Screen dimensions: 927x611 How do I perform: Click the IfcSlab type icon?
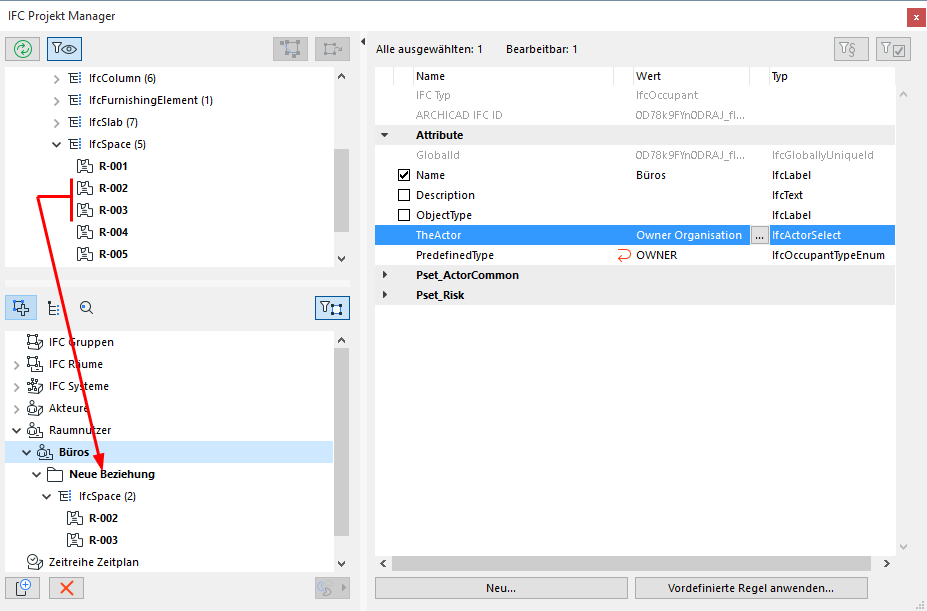(x=75, y=122)
